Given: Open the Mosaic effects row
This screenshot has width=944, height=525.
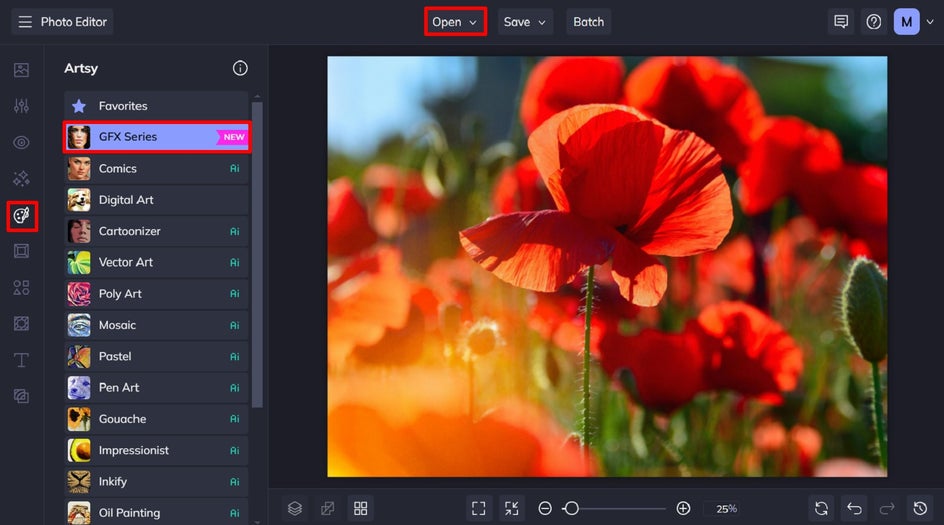Looking at the screenshot, I should (x=157, y=325).
